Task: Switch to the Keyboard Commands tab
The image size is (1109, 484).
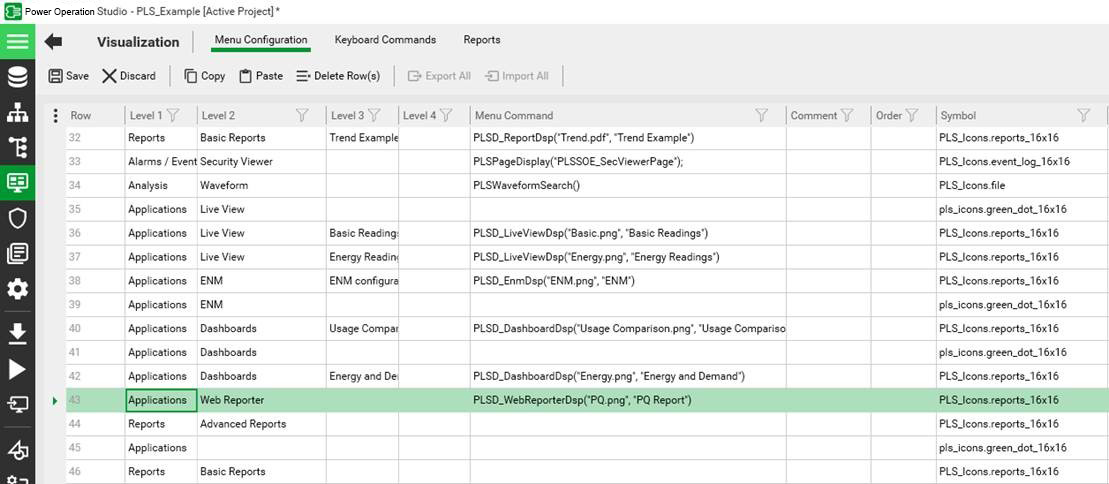Action: tap(385, 40)
